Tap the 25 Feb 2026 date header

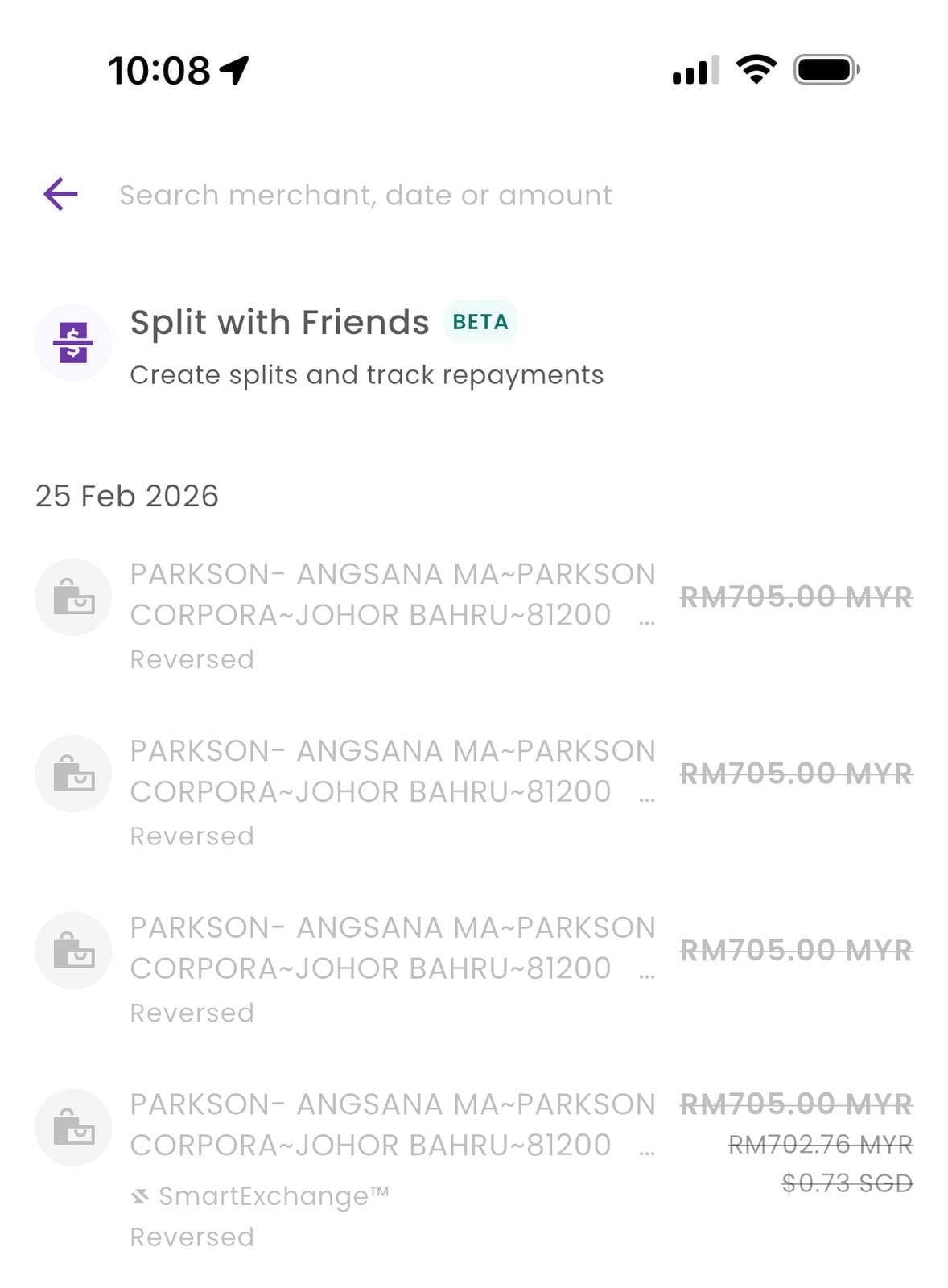tap(127, 496)
